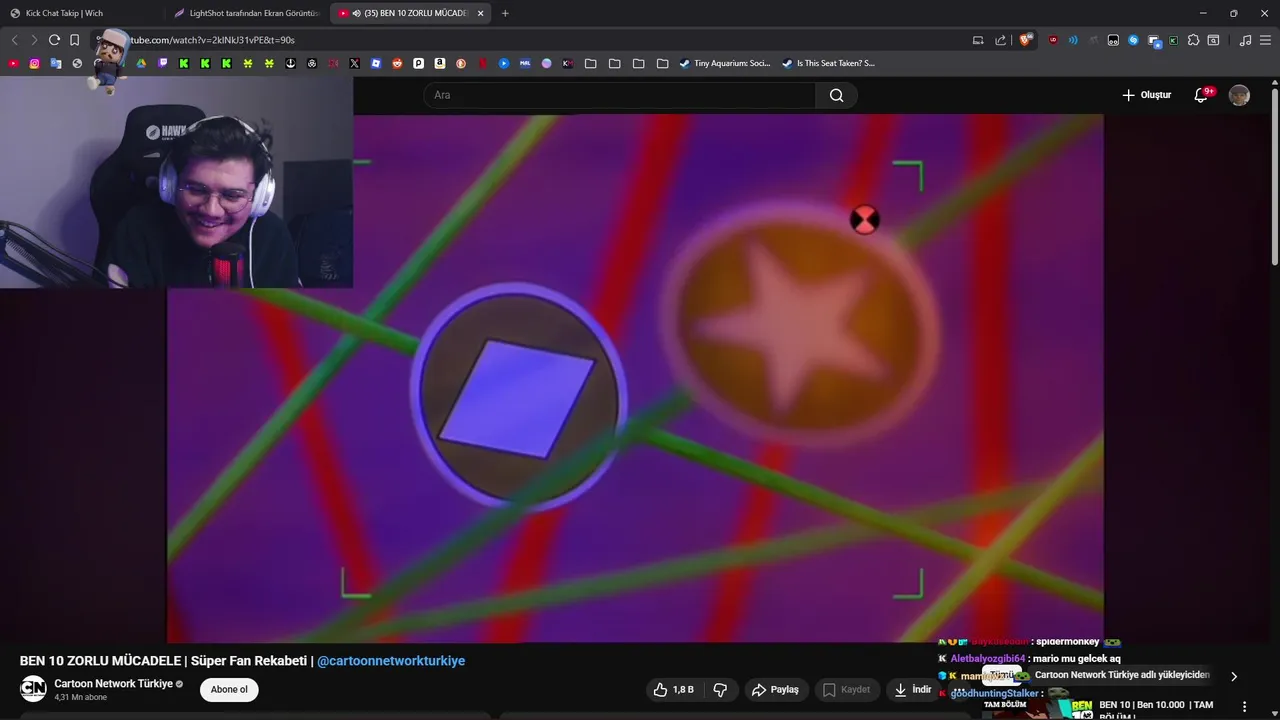The width and height of the screenshot is (1280, 720).
Task: Open the Twitch bookmark icon
Action: (163, 63)
